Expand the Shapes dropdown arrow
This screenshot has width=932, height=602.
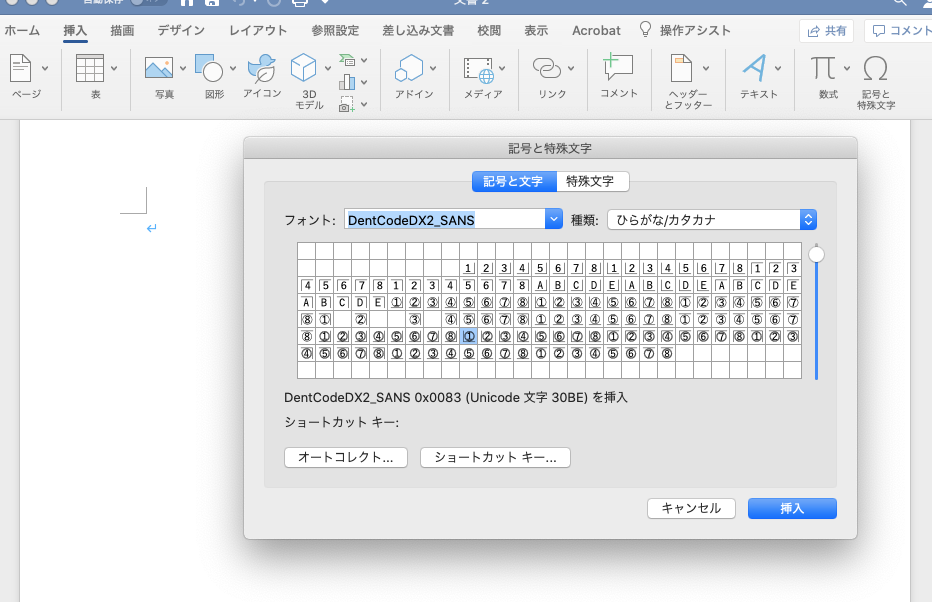tap(233, 68)
